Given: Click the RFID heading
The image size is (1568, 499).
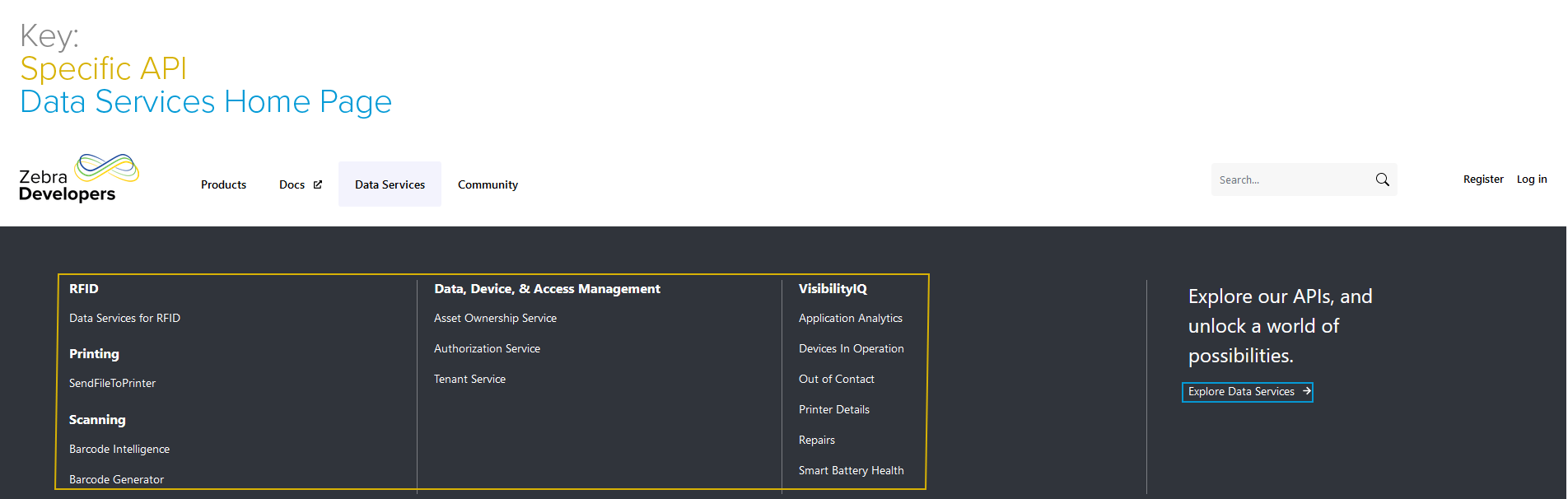Looking at the screenshot, I should (84, 288).
